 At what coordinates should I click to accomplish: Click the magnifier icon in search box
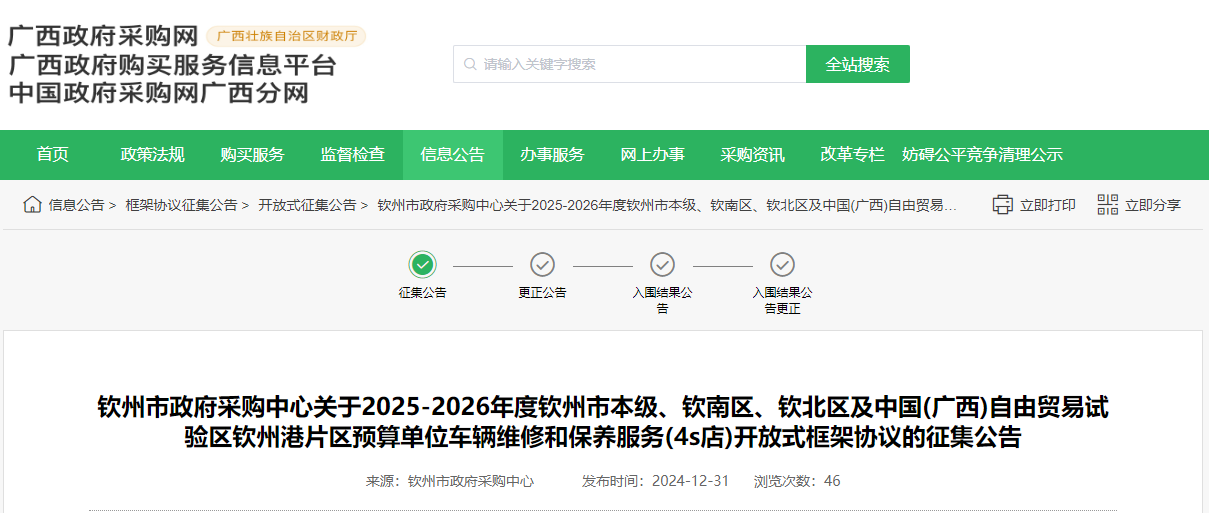(470, 64)
